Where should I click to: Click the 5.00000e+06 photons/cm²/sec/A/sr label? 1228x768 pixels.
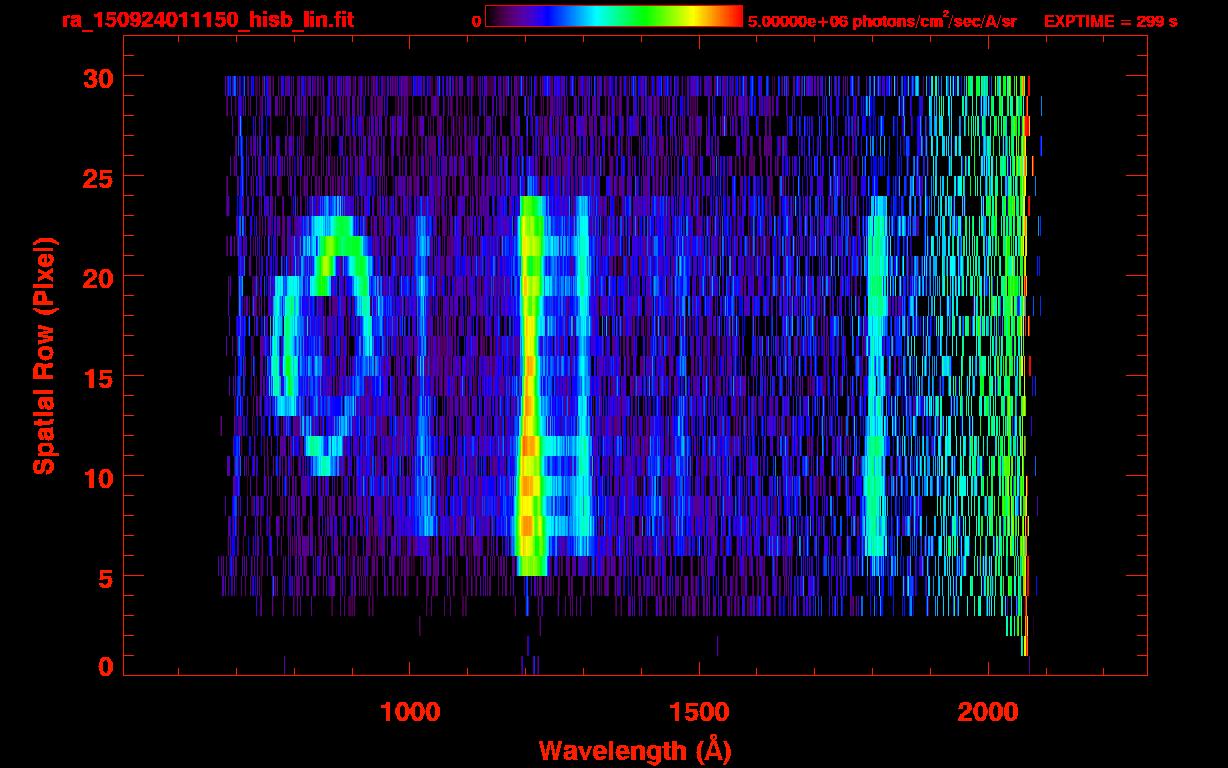[x=882, y=20]
